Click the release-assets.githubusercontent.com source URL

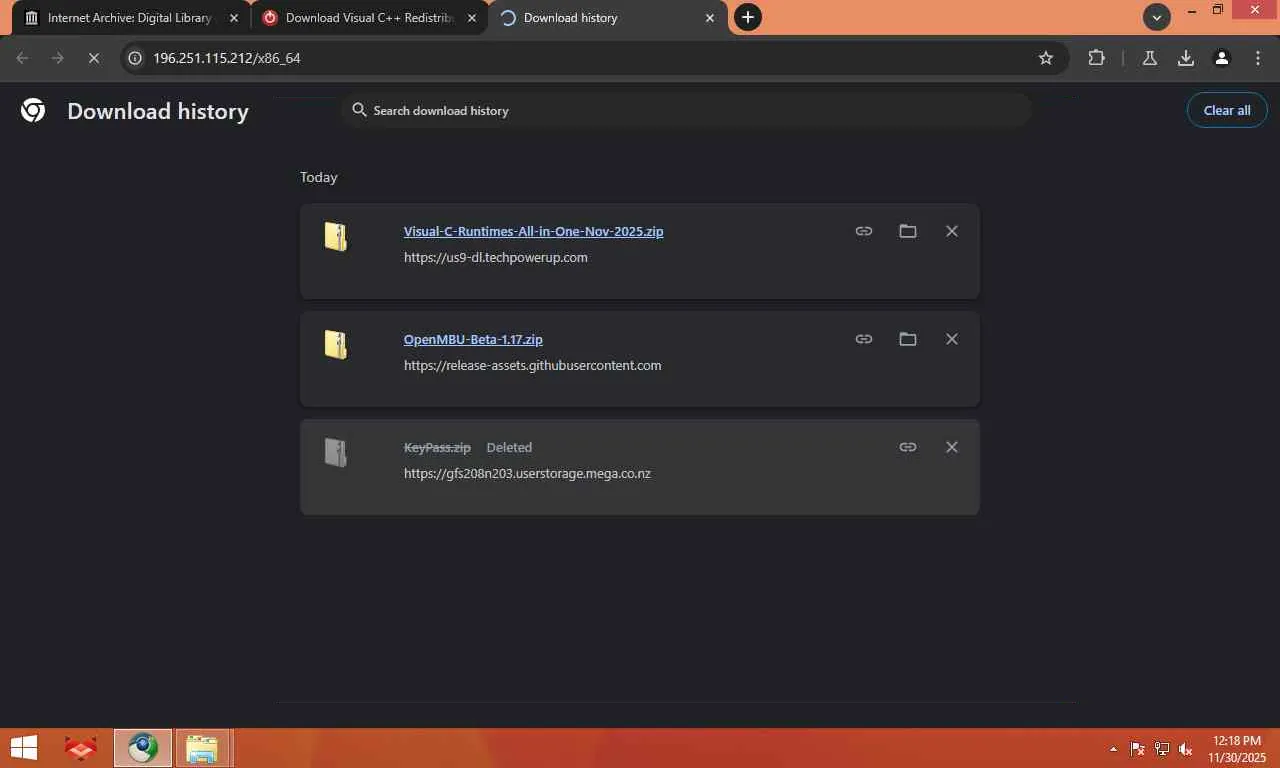(x=533, y=365)
